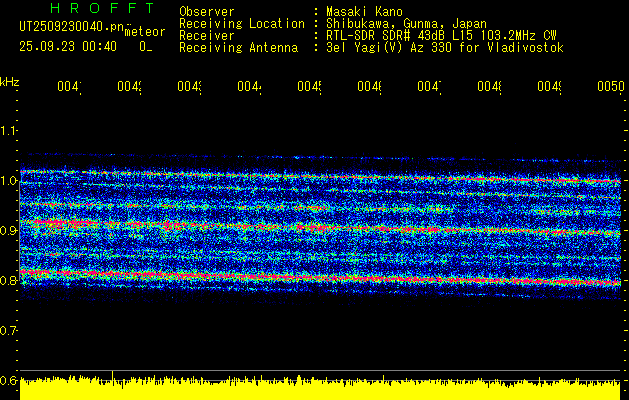Click the HROFFT title text
The width and height of the screenshot is (629, 400).
click(x=102, y=8)
